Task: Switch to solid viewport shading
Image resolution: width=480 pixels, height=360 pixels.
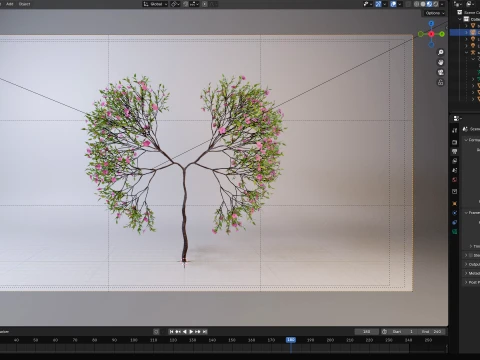Action: point(423,4)
